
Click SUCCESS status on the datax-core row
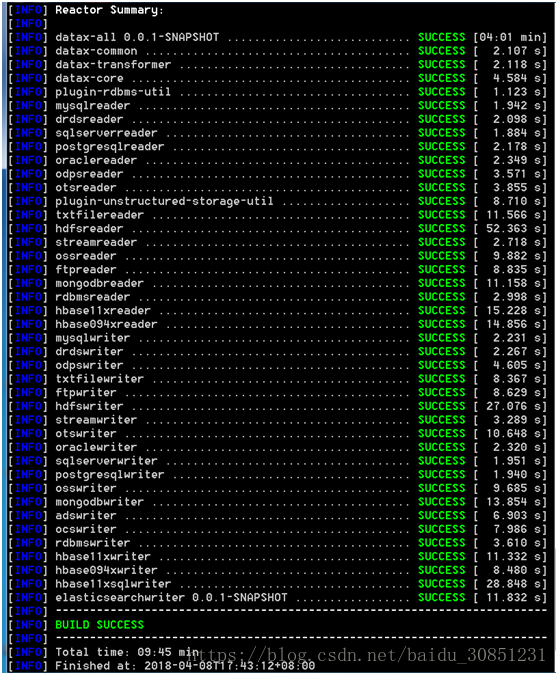click(x=442, y=79)
